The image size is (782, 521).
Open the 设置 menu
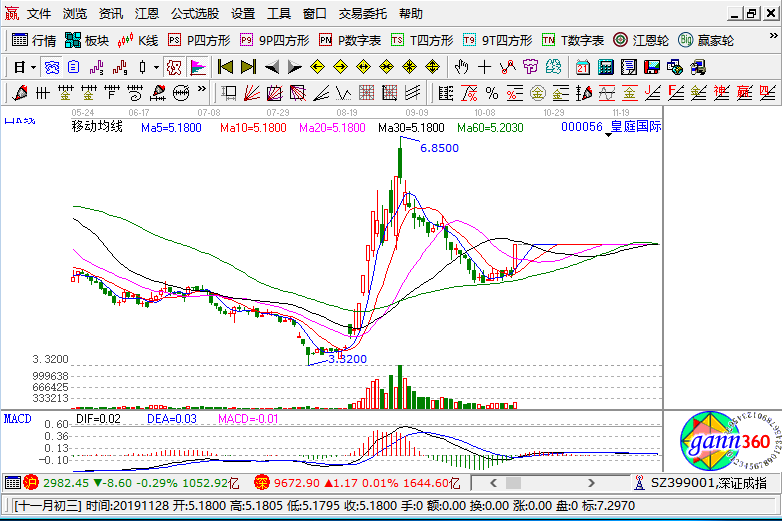(x=243, y=14)
